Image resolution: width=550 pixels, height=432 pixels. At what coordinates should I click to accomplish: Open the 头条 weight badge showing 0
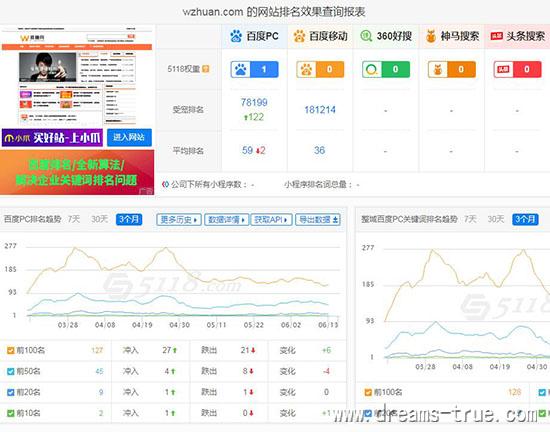pos(517,69)
